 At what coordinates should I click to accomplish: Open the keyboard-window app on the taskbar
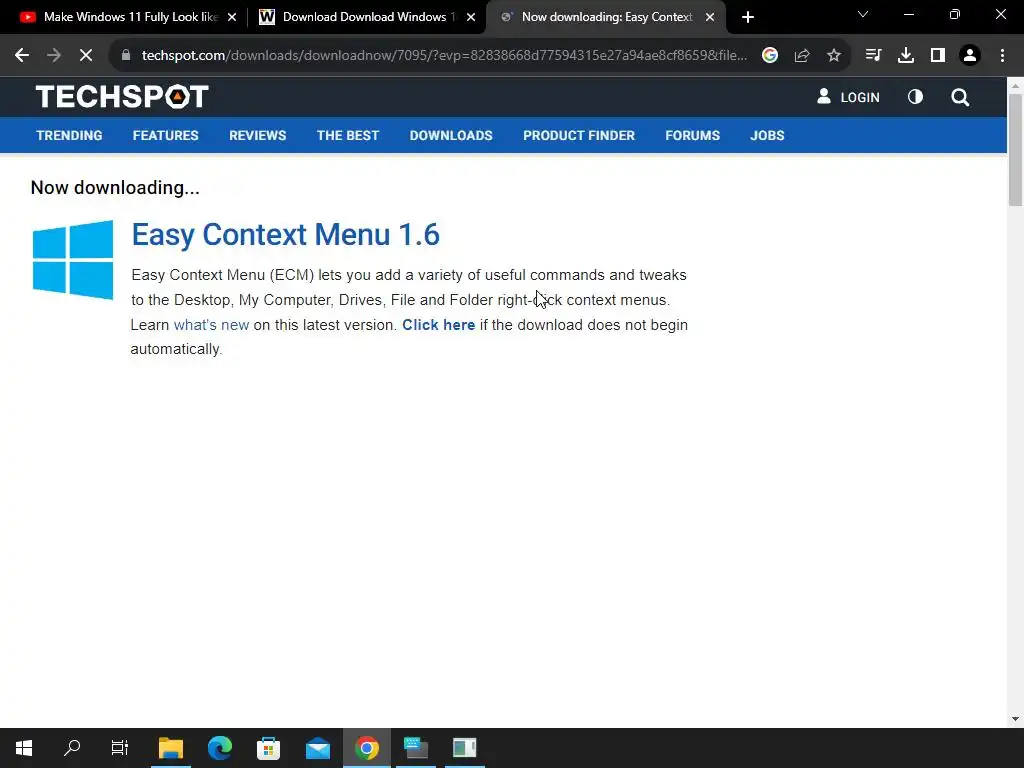[x=416, y=748]
